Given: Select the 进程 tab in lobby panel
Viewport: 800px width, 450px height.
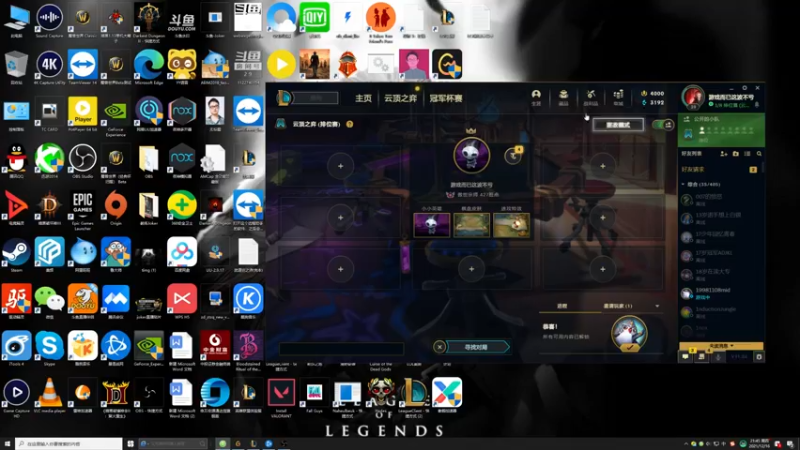Looking at the screenshot, I should (562, 306).
